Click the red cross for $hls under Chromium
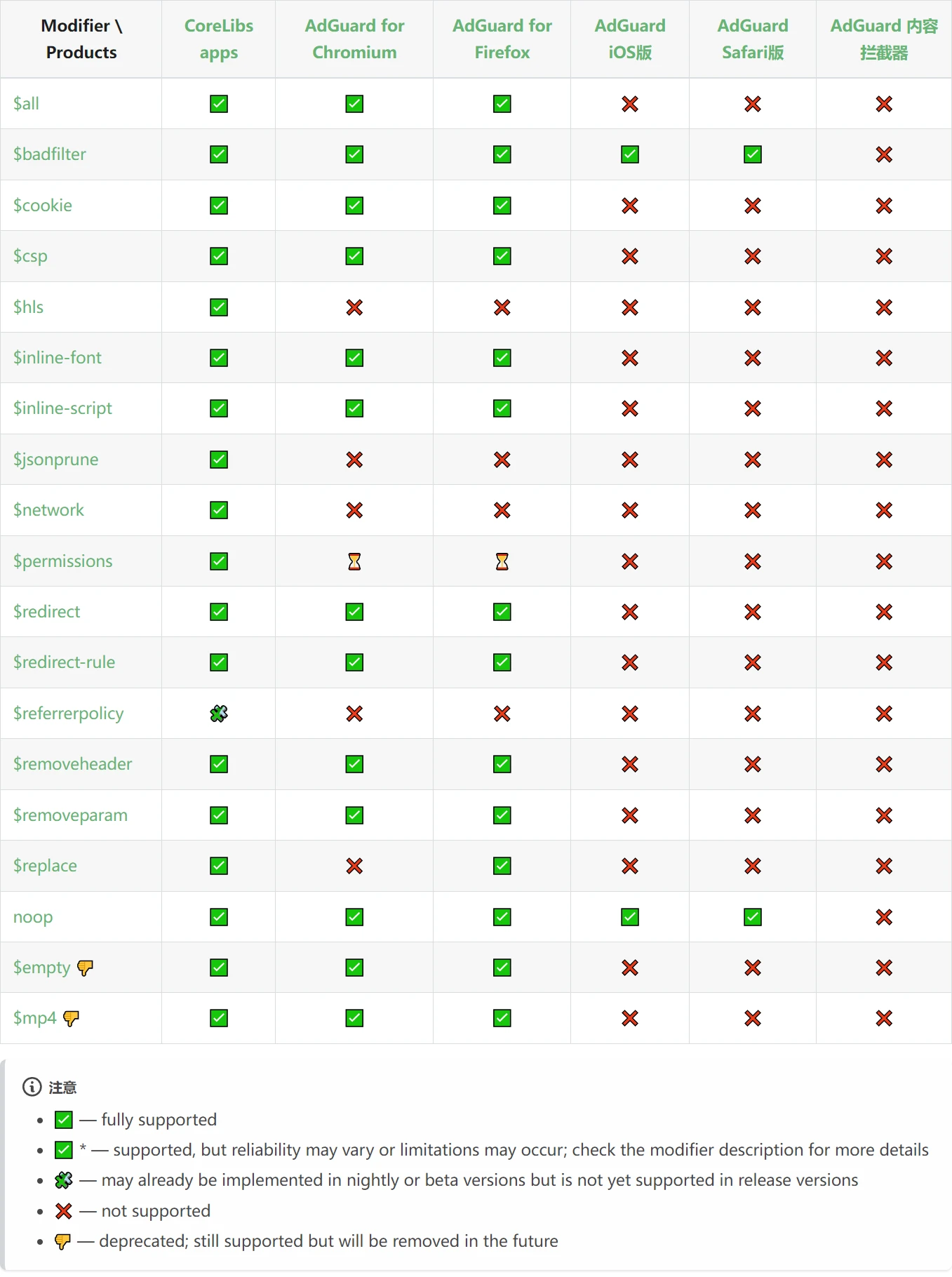952x1277 pixels. click(354, 307)
